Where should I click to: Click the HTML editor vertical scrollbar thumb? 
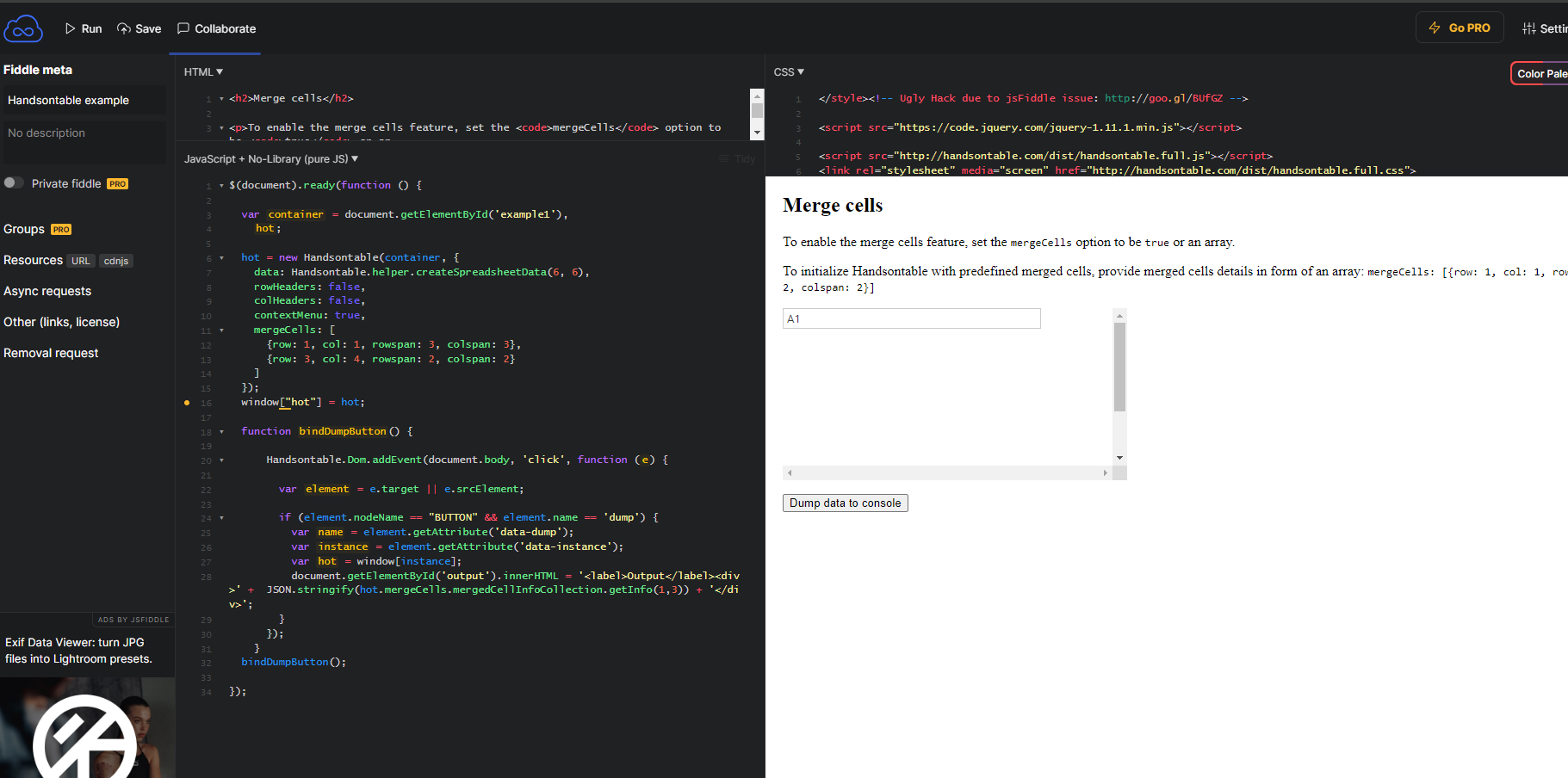[757, 110]
